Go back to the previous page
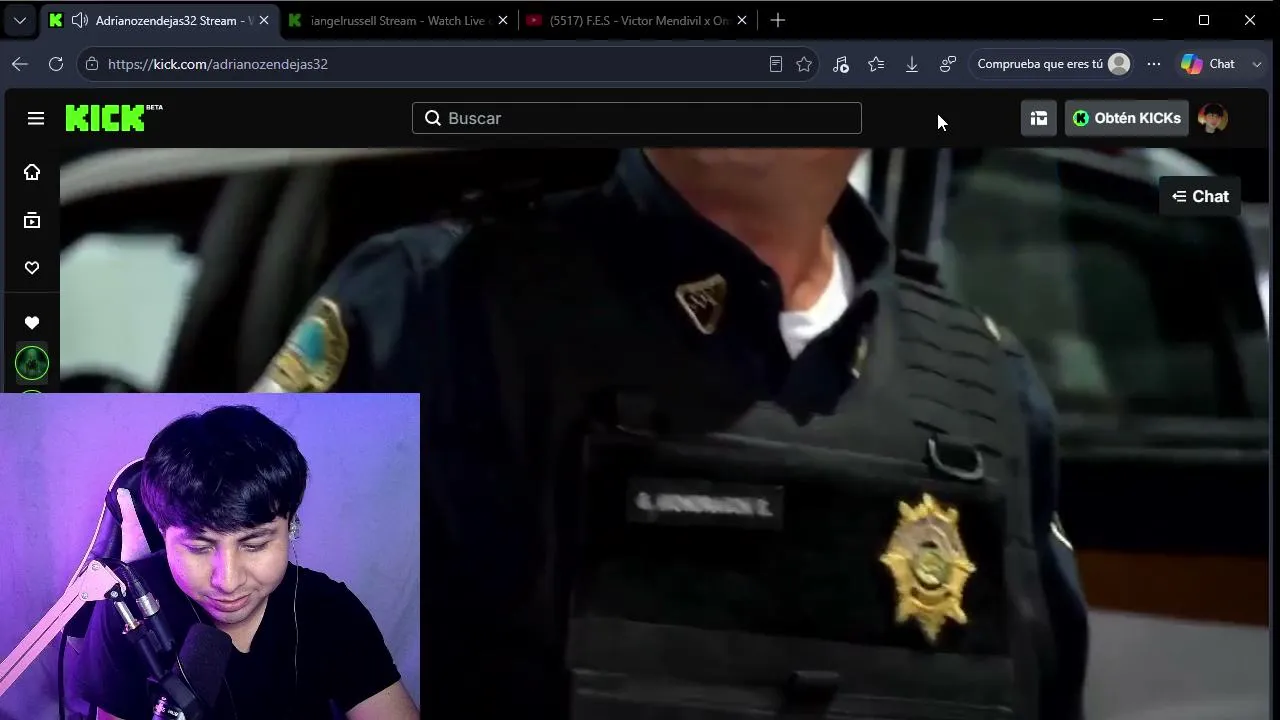 [20, 64]
